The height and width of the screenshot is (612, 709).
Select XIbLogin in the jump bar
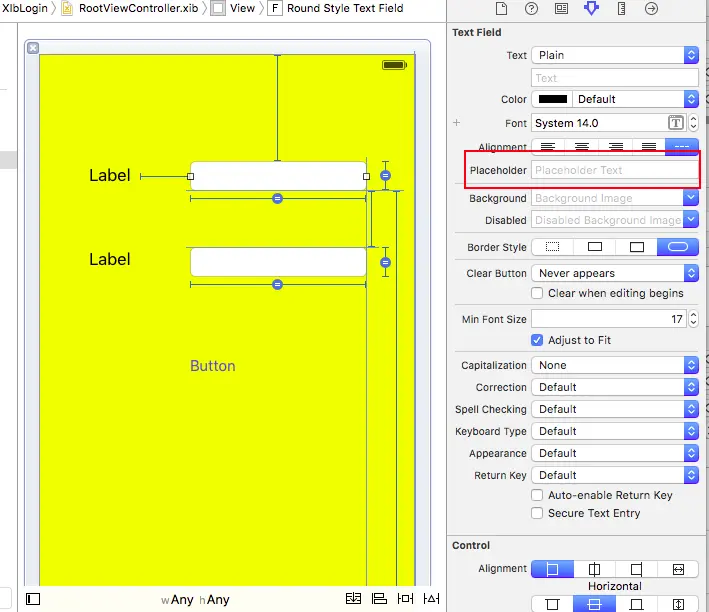coord(24,8)
